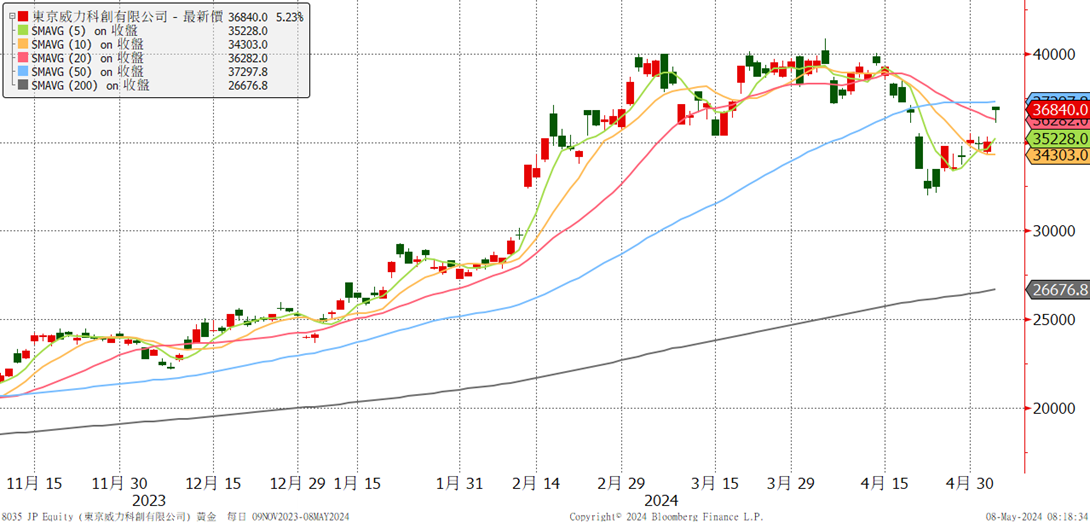Click the gray SMAVG (200) legend swatch

tap(24, 86)
